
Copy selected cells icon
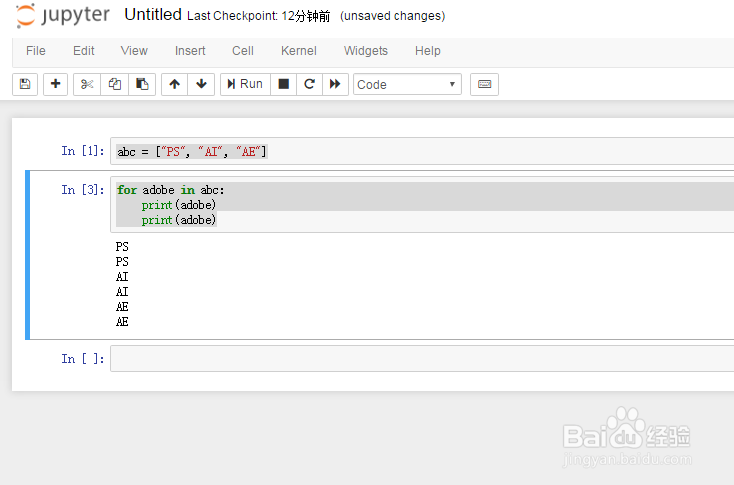point(115,84)
